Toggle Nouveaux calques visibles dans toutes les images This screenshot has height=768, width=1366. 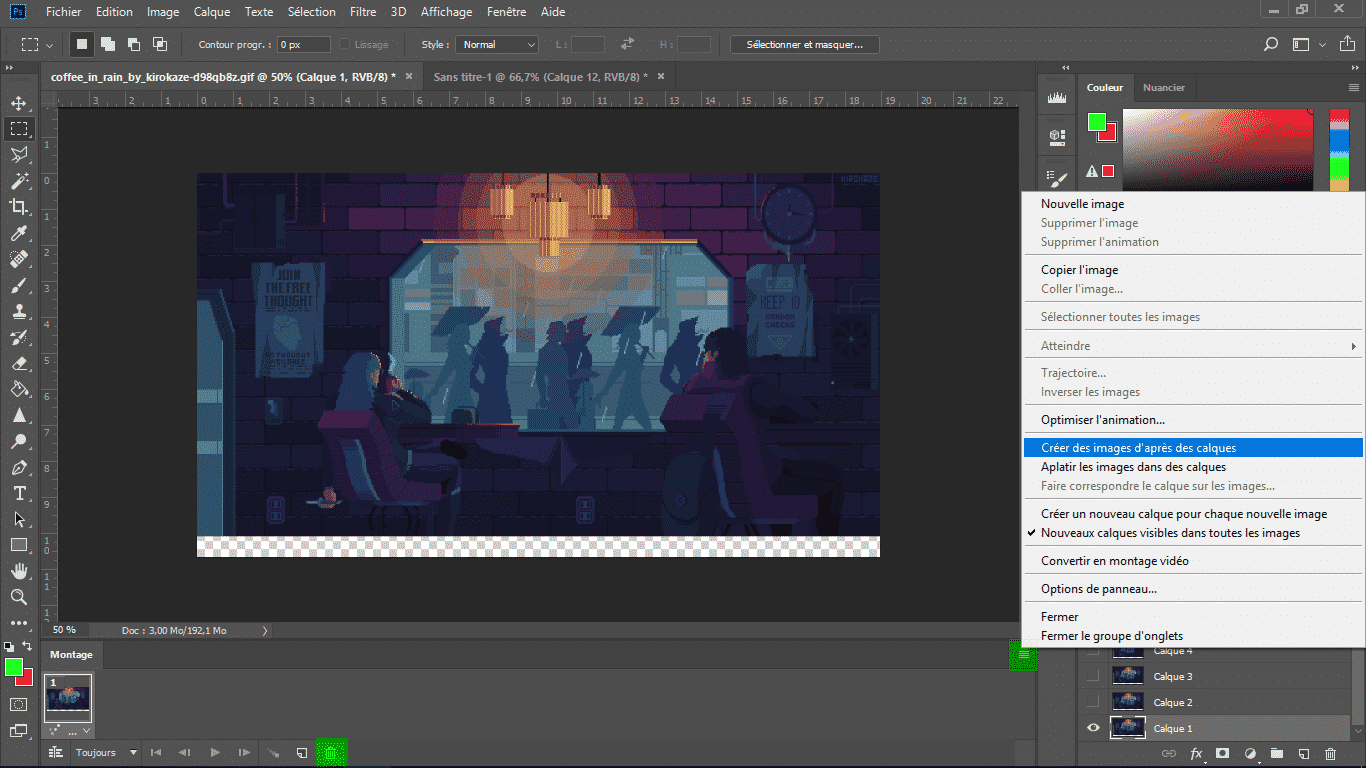click(x=1170, y=533)
